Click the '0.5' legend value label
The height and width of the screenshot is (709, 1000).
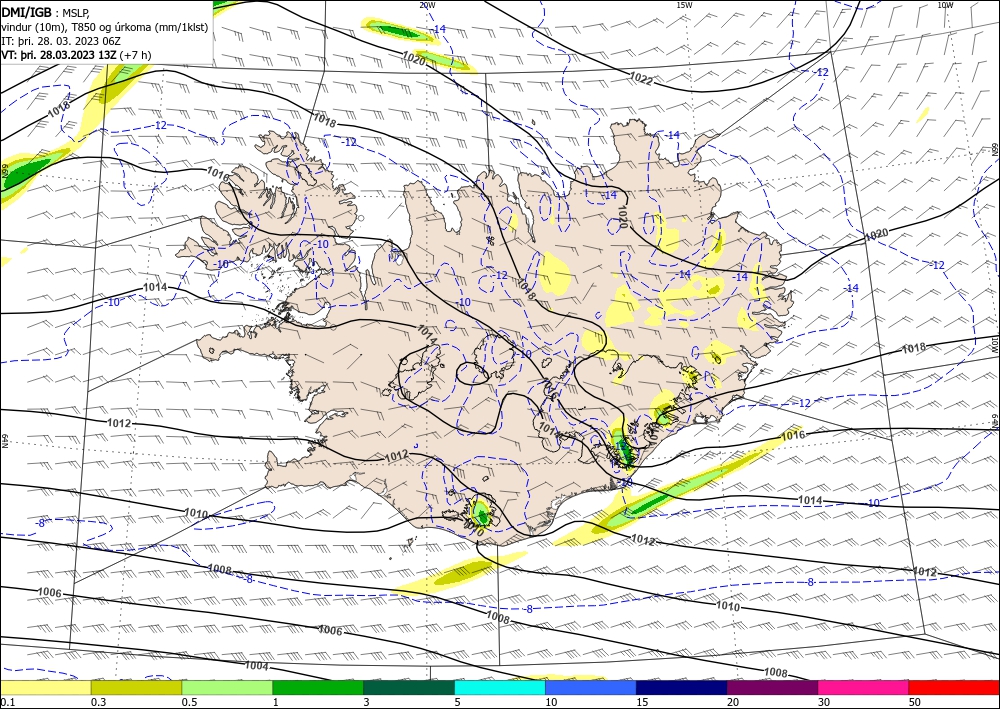[189, 702]
